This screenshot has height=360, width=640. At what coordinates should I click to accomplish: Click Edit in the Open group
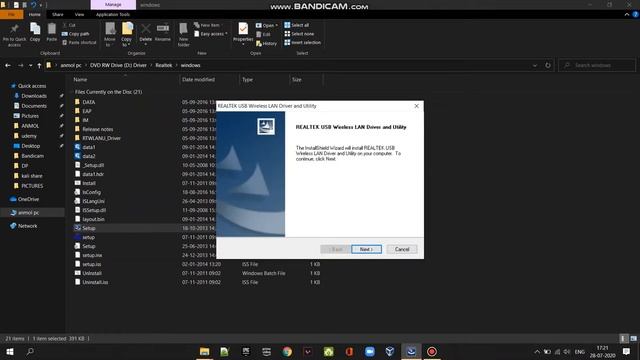(264, 34)
